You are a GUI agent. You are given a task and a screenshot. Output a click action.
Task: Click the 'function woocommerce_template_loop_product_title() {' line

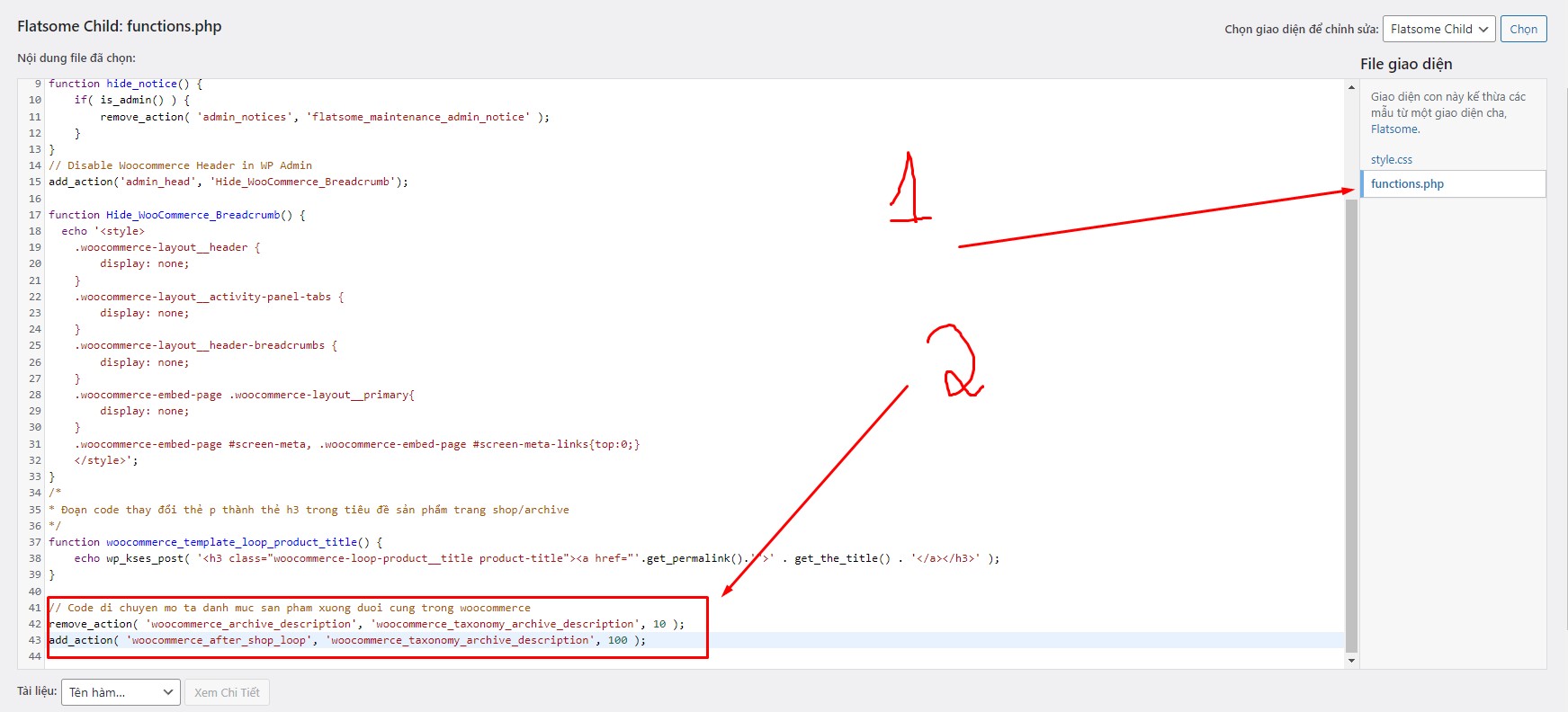(216, 542)
